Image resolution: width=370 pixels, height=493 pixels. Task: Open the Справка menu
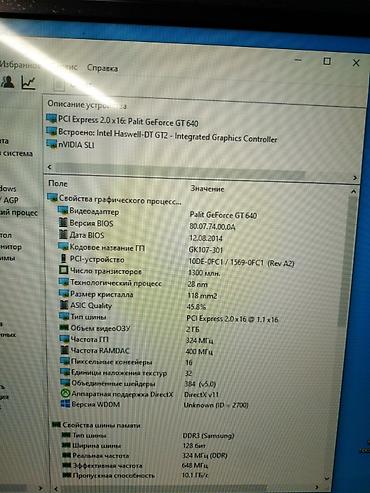102,68
